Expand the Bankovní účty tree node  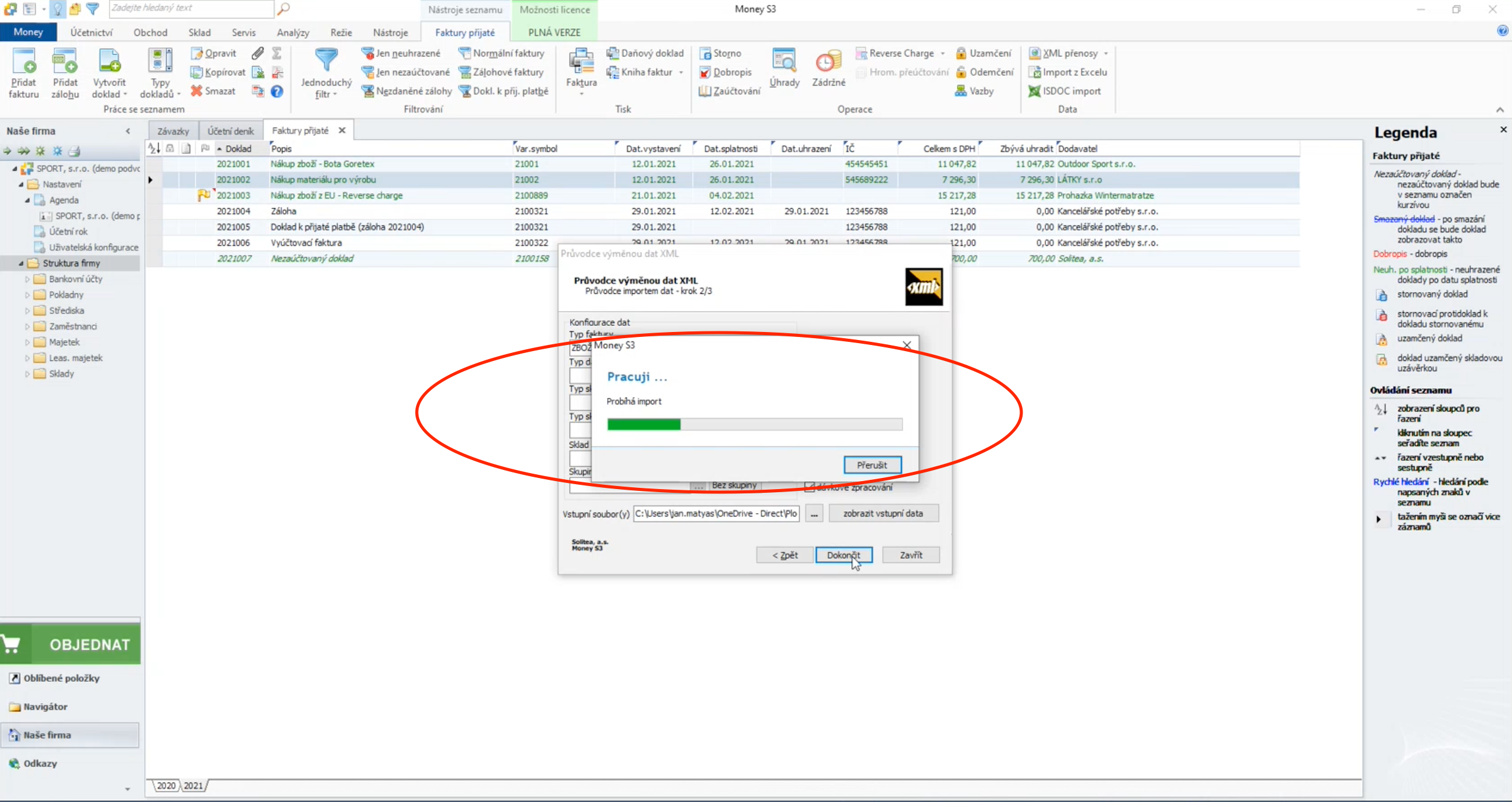pyautogui.click(x=27, y=279)
